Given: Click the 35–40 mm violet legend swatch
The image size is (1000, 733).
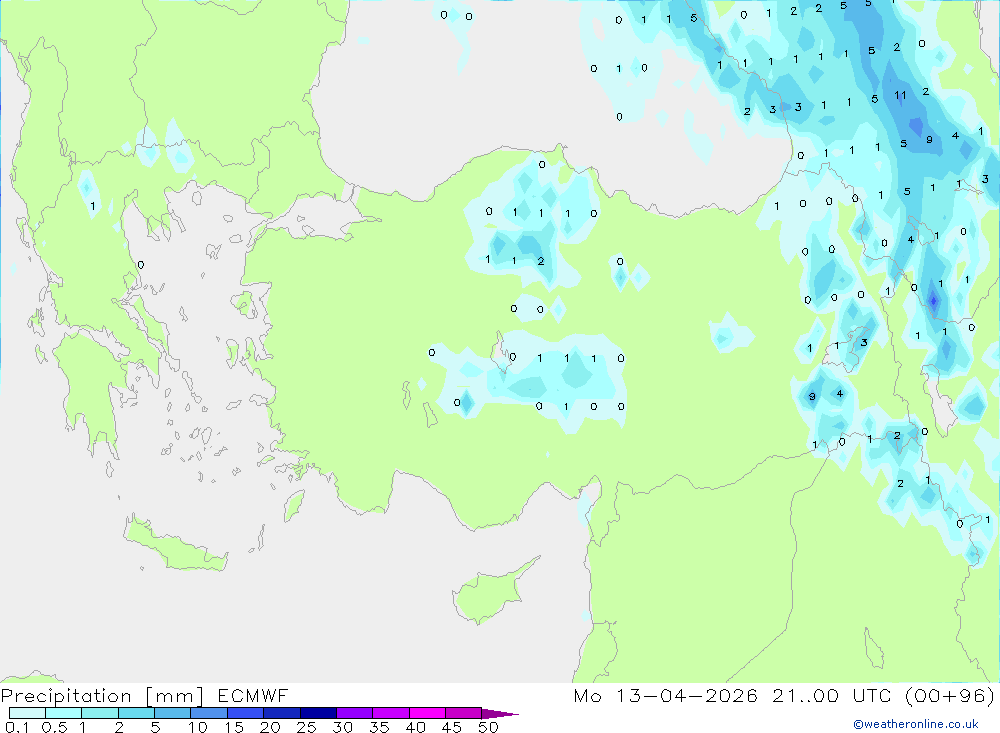Looking at the screenshot, I should [391, 713].
